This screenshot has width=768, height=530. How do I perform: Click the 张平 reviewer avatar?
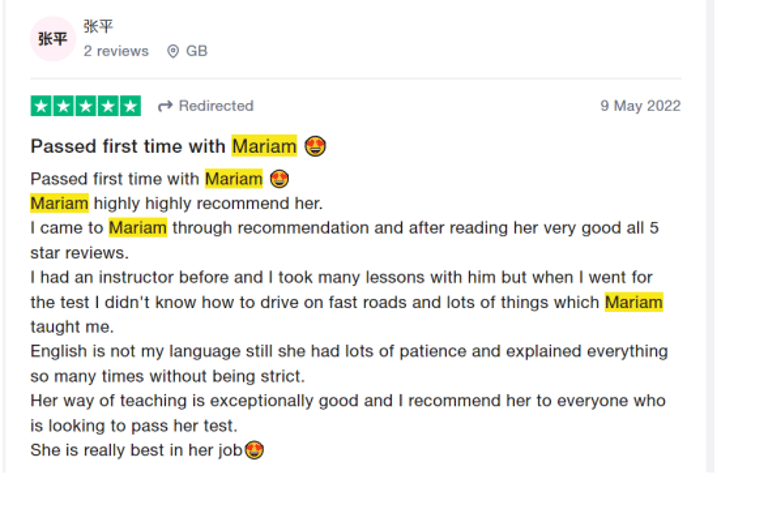53,39
